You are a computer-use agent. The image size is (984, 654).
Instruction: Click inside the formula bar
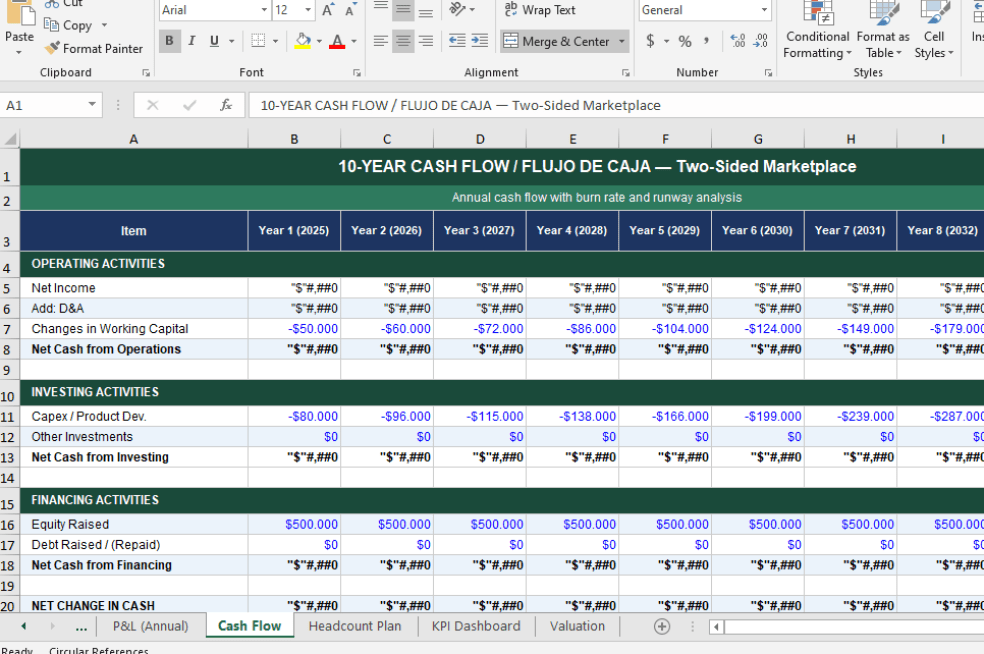pos(616,105)
